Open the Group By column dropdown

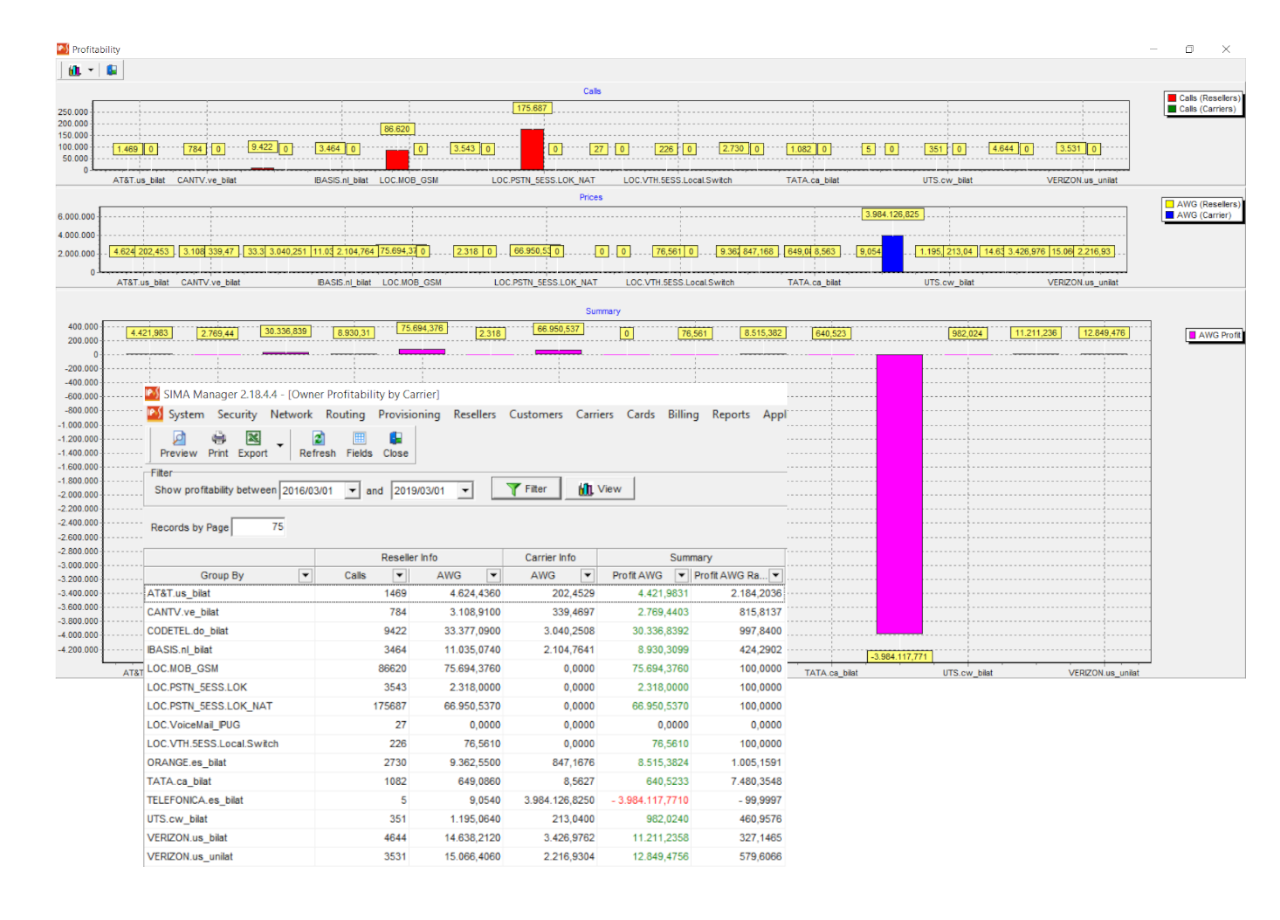tap(306, 575)
